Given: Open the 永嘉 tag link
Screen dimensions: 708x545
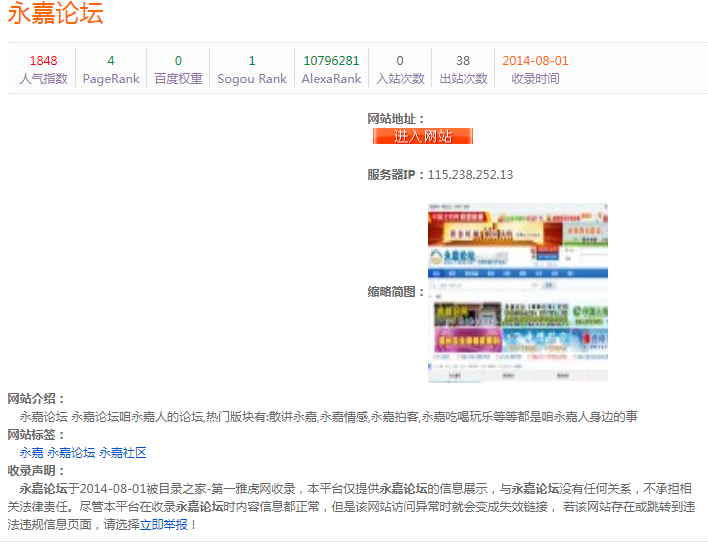Looking at the screenshot, I should (x=32, y=452).
